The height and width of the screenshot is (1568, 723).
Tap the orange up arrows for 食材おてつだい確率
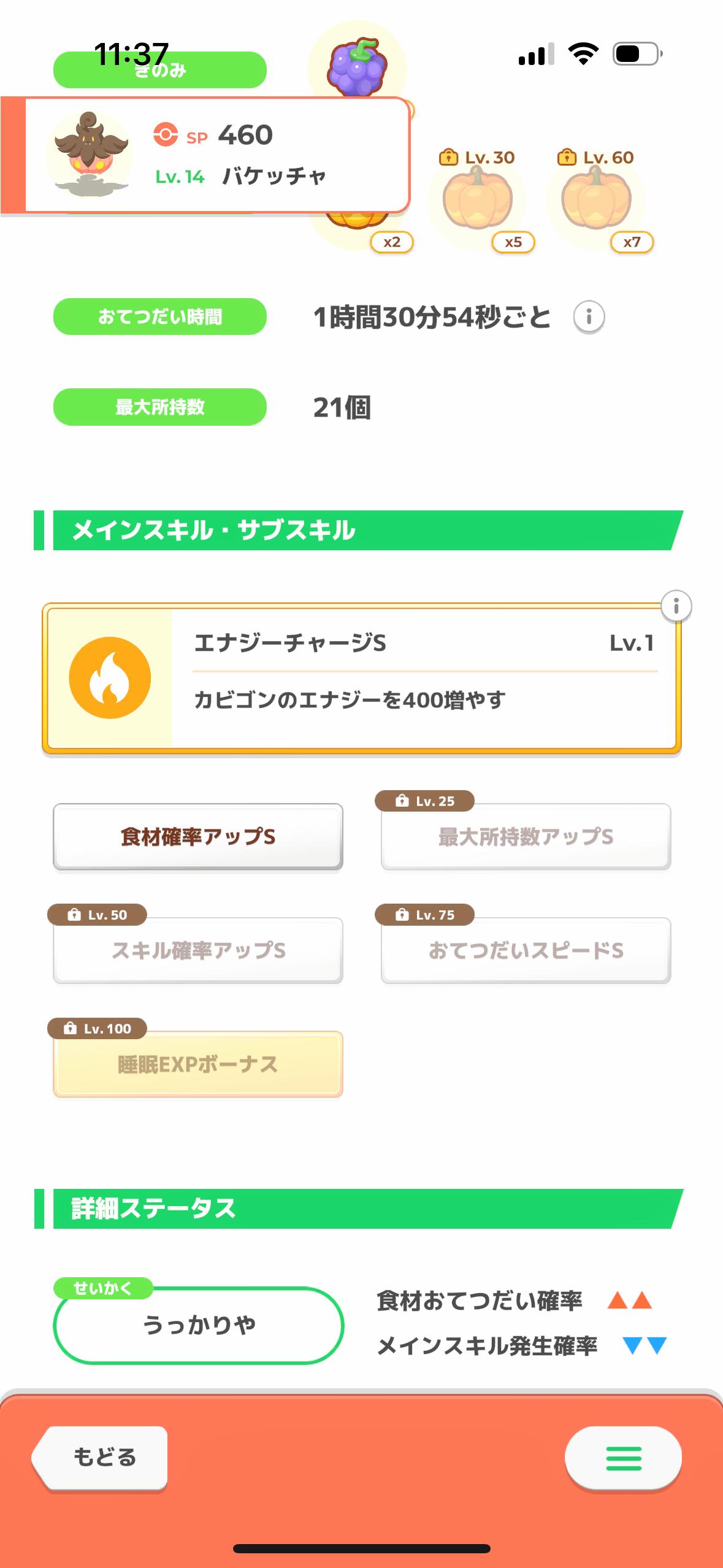[630, 1300]
